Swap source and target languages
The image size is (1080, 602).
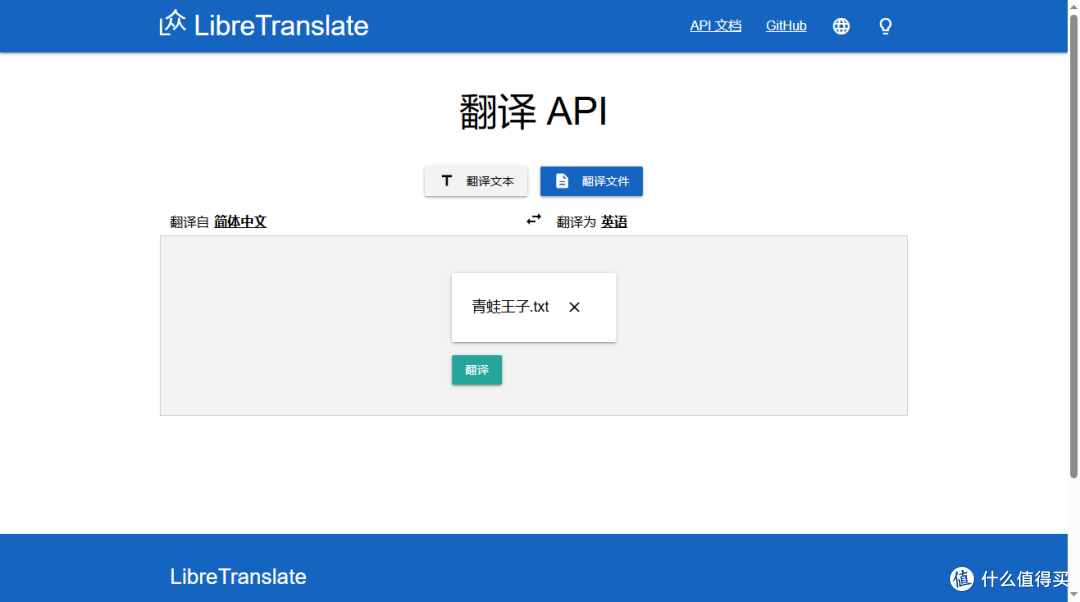534,220
